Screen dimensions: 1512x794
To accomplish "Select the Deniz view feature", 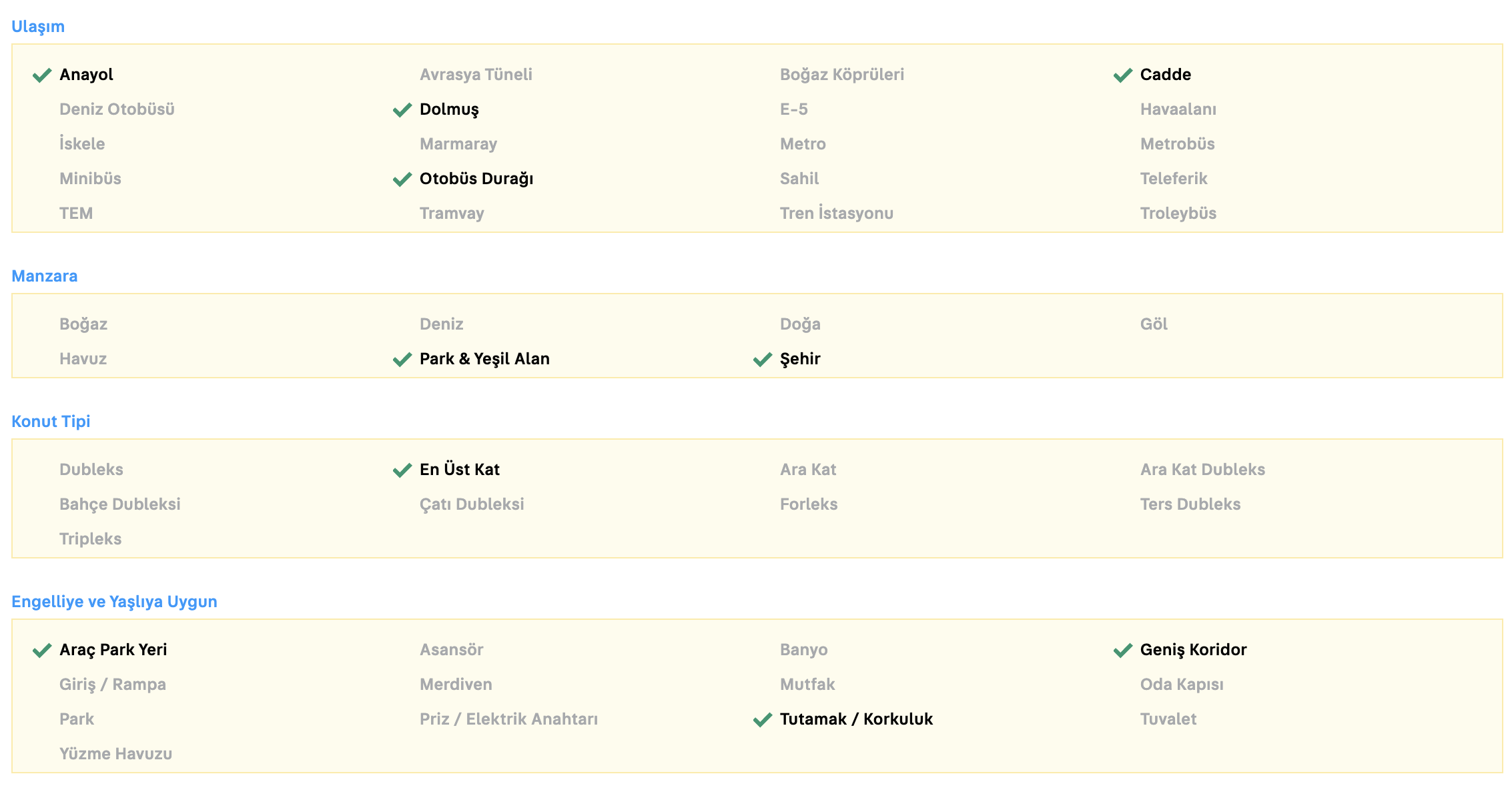I will coord(441,324).
